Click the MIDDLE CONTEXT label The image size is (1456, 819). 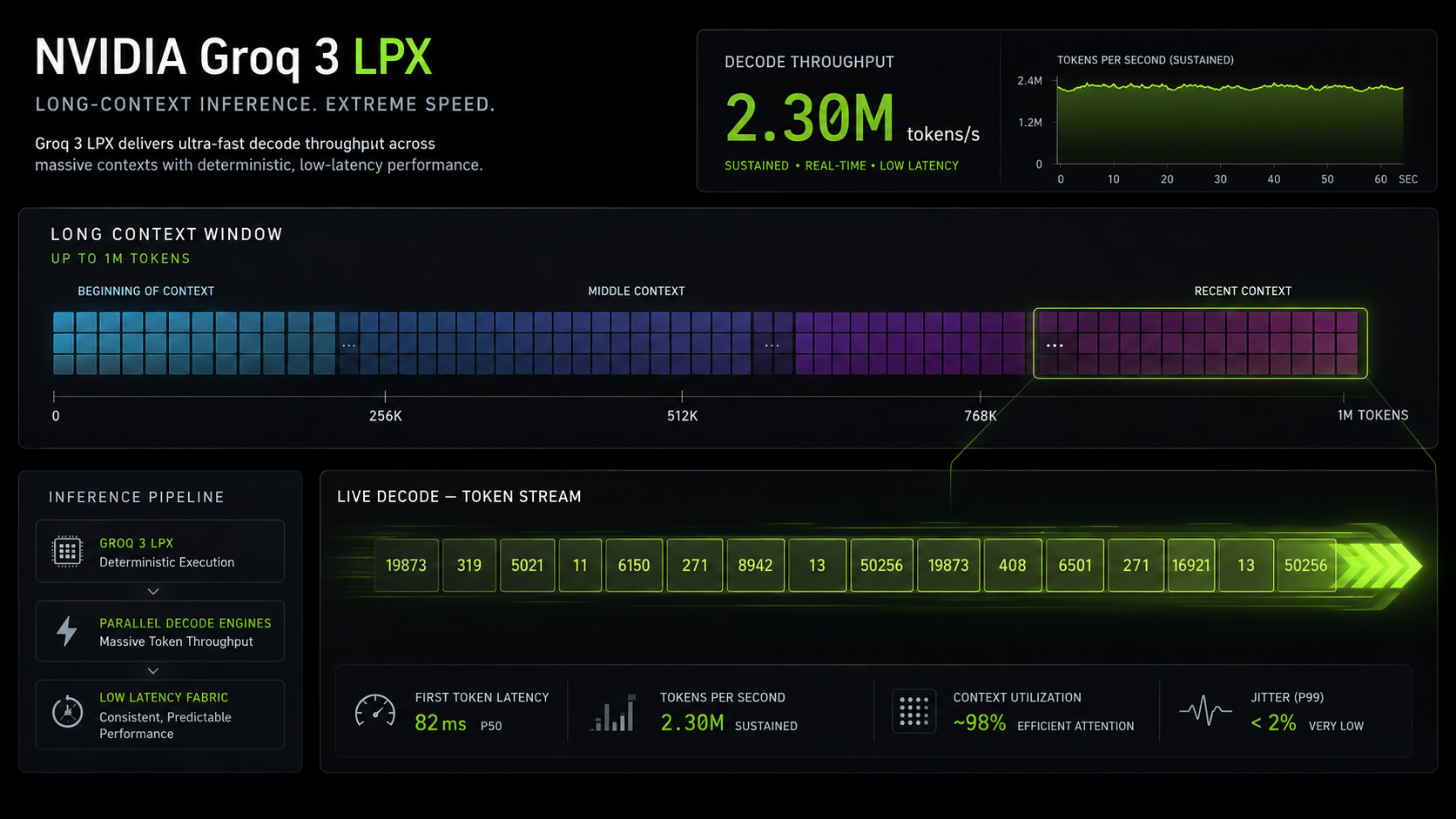click(x=637, y=291)
